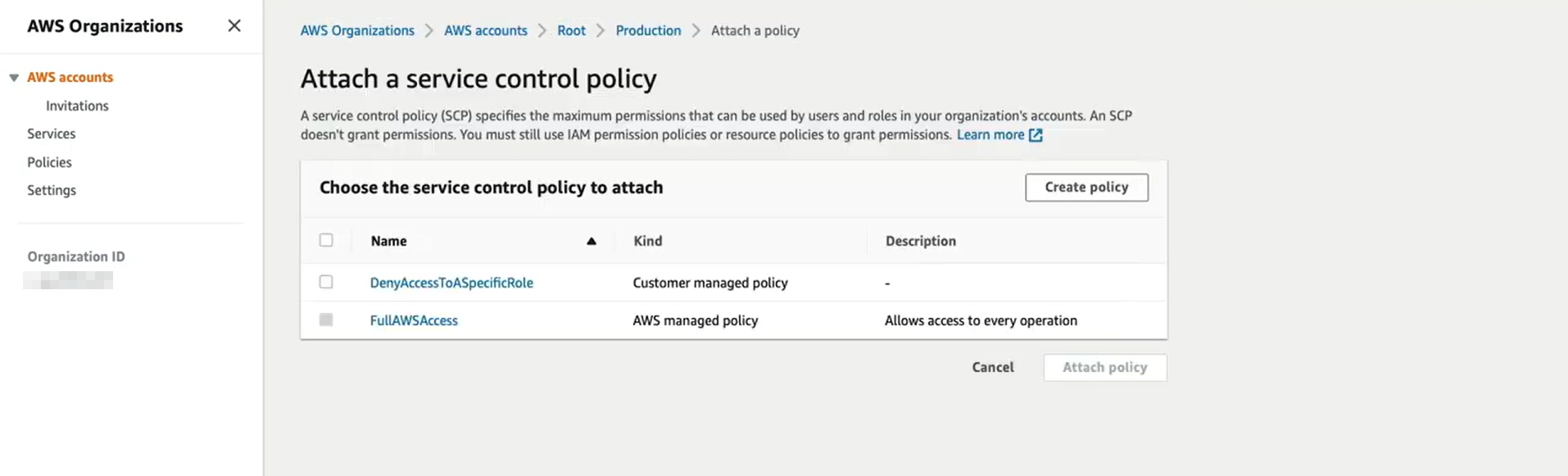Open Services in the sidebar

52,134
